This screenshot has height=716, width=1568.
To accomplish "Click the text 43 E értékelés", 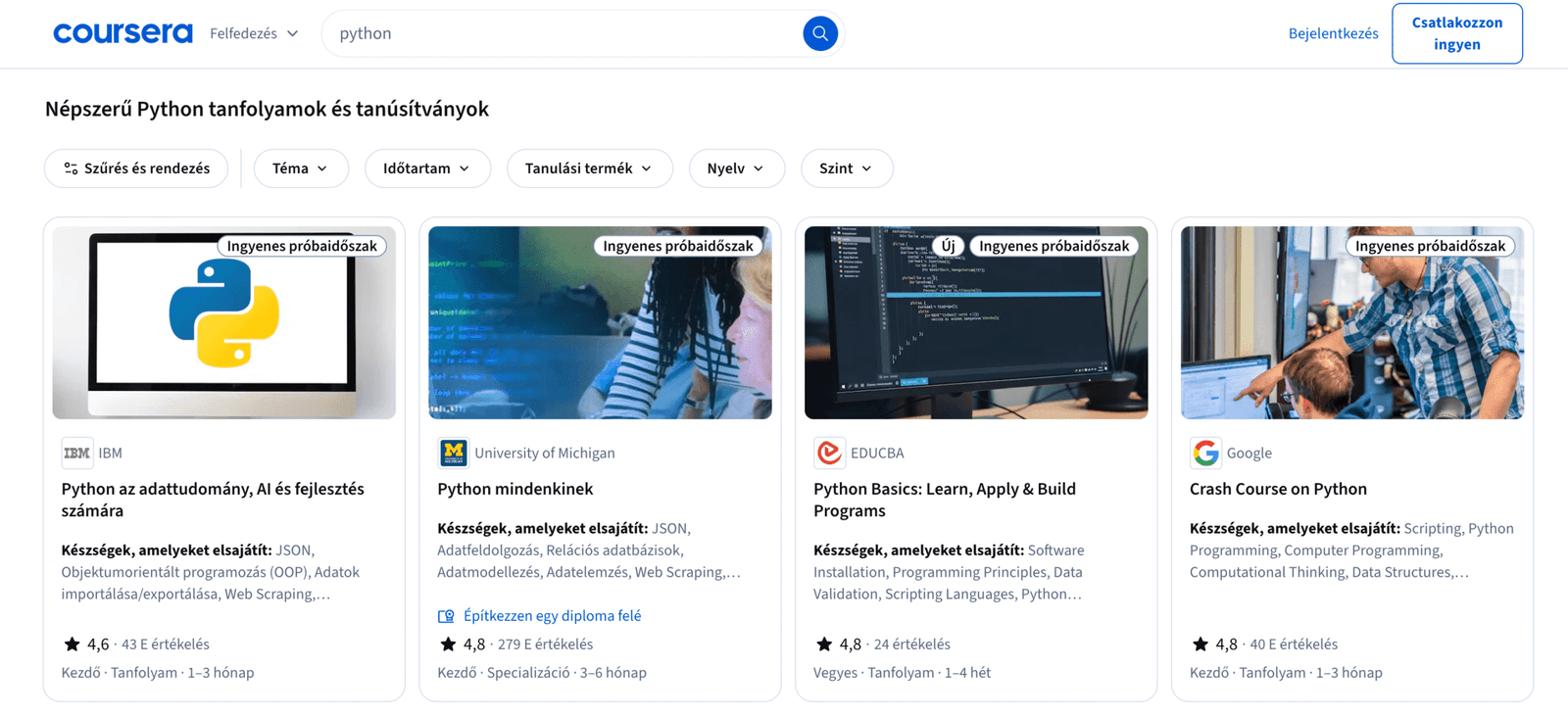I will point(166,644).
